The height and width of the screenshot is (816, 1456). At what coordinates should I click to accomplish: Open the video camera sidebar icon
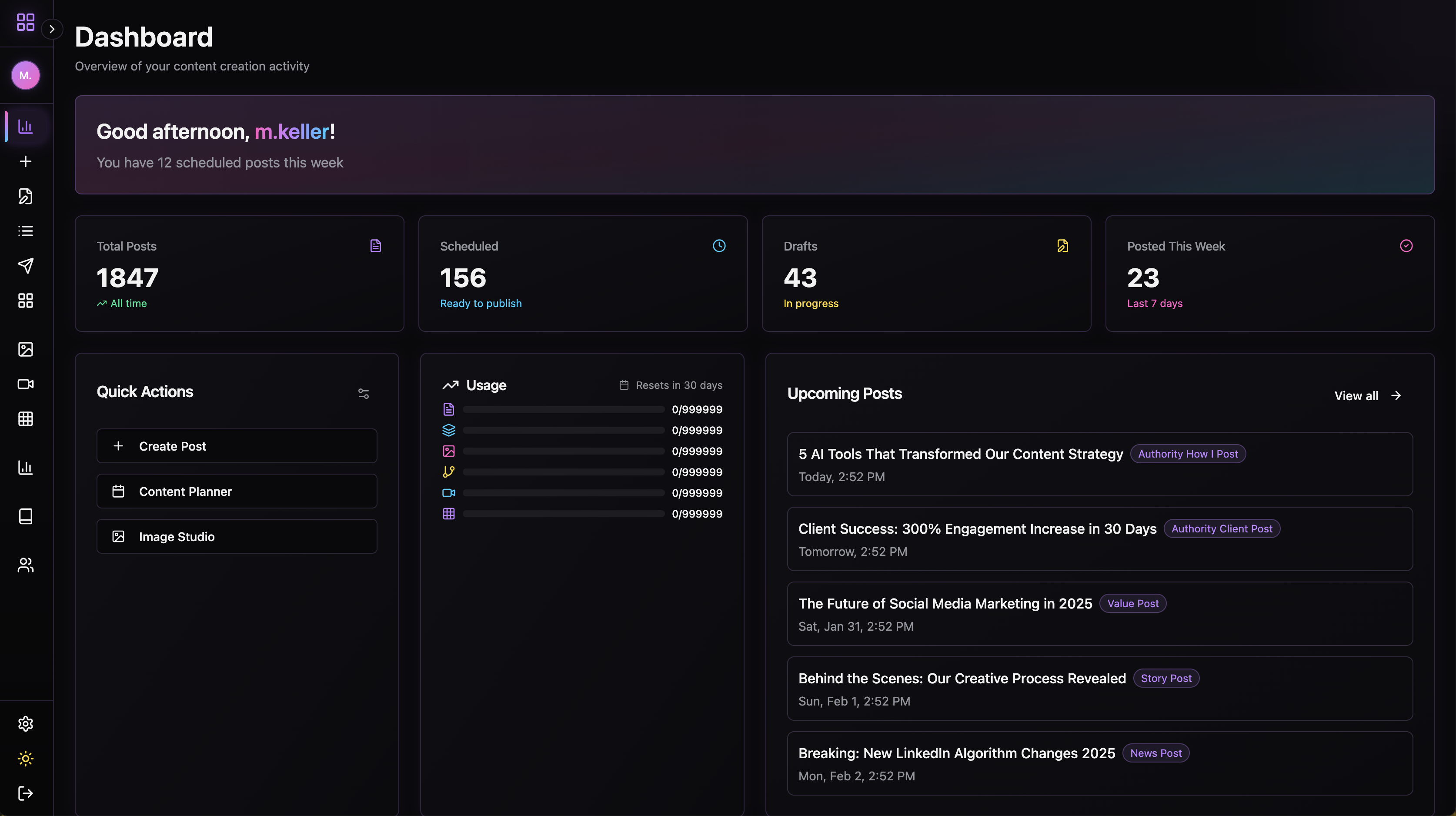[25, 384]
